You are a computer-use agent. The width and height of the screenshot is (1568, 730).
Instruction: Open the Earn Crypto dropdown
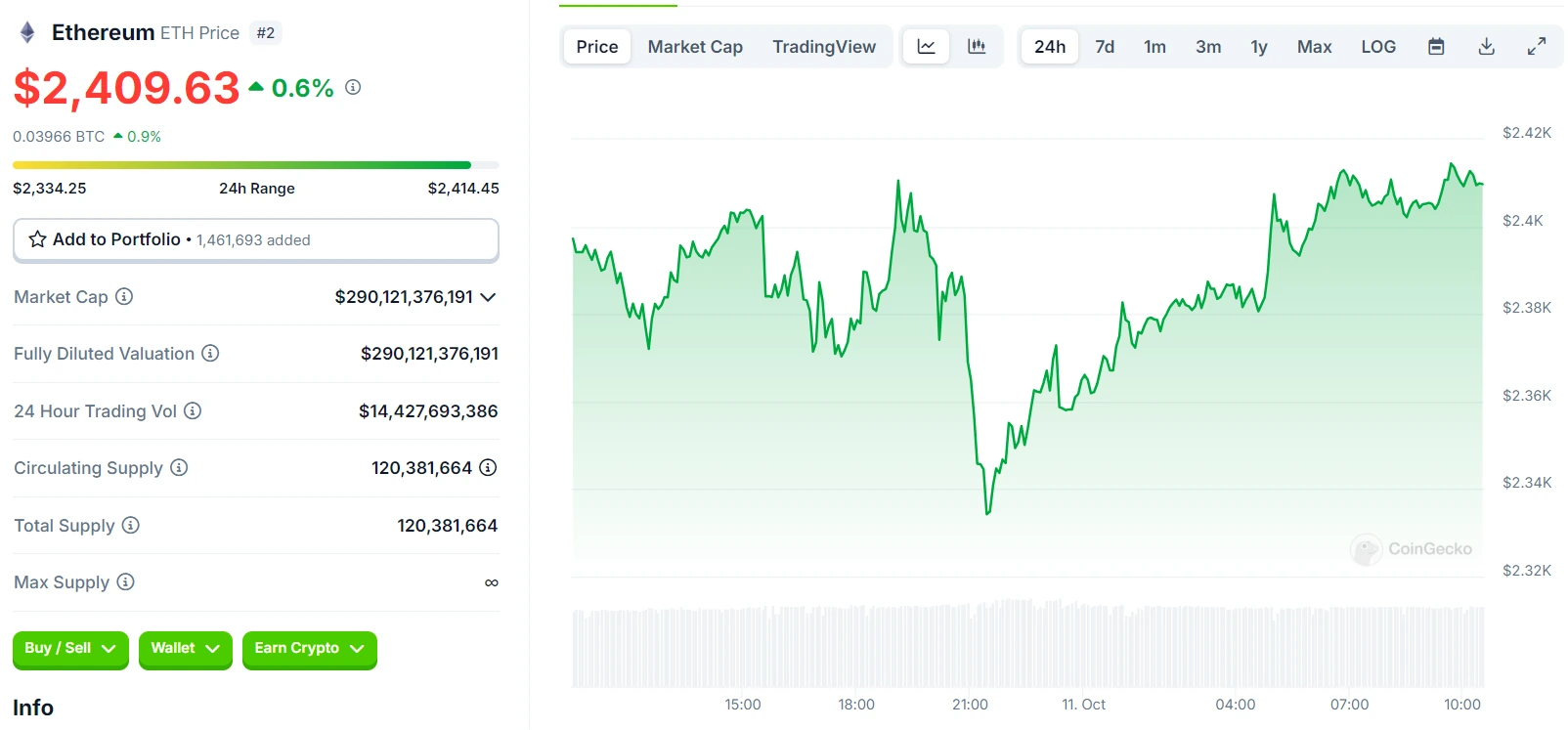point(309,649)
